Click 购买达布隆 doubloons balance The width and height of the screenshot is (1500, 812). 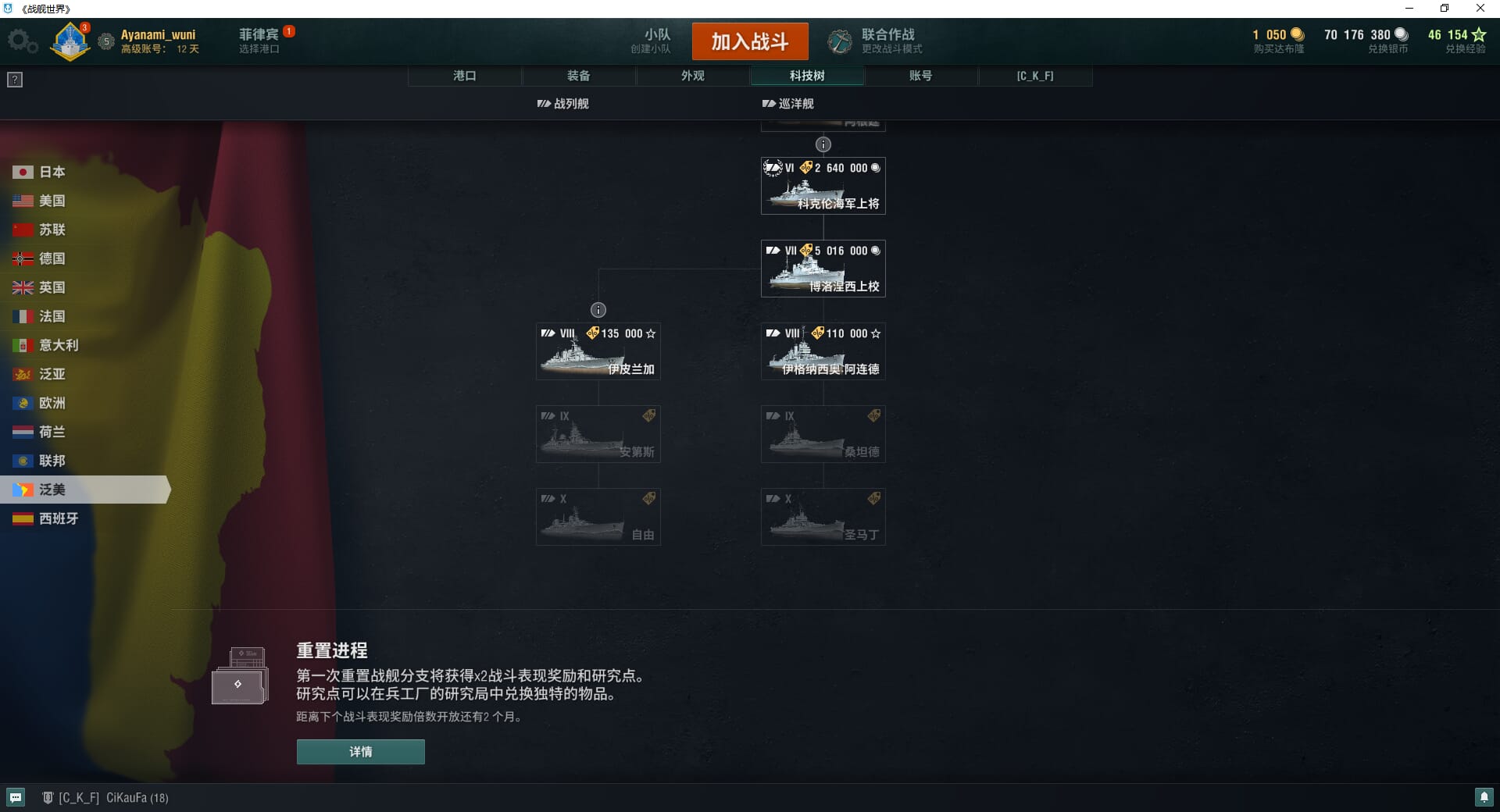pos(1278,41)
